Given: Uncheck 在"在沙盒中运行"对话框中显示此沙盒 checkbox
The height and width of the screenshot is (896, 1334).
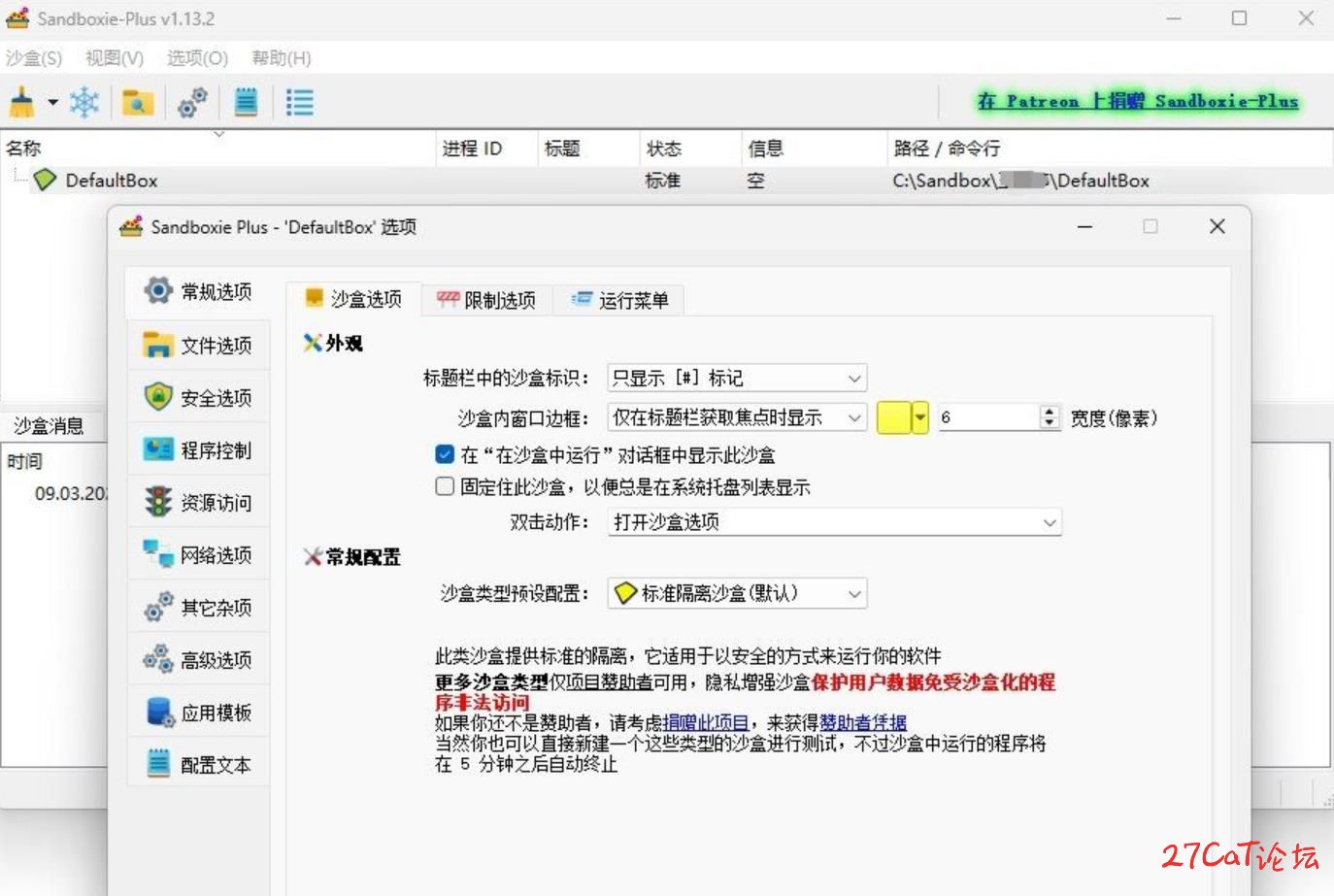Looking at the screenshot, I should click(x=445, y=453).
